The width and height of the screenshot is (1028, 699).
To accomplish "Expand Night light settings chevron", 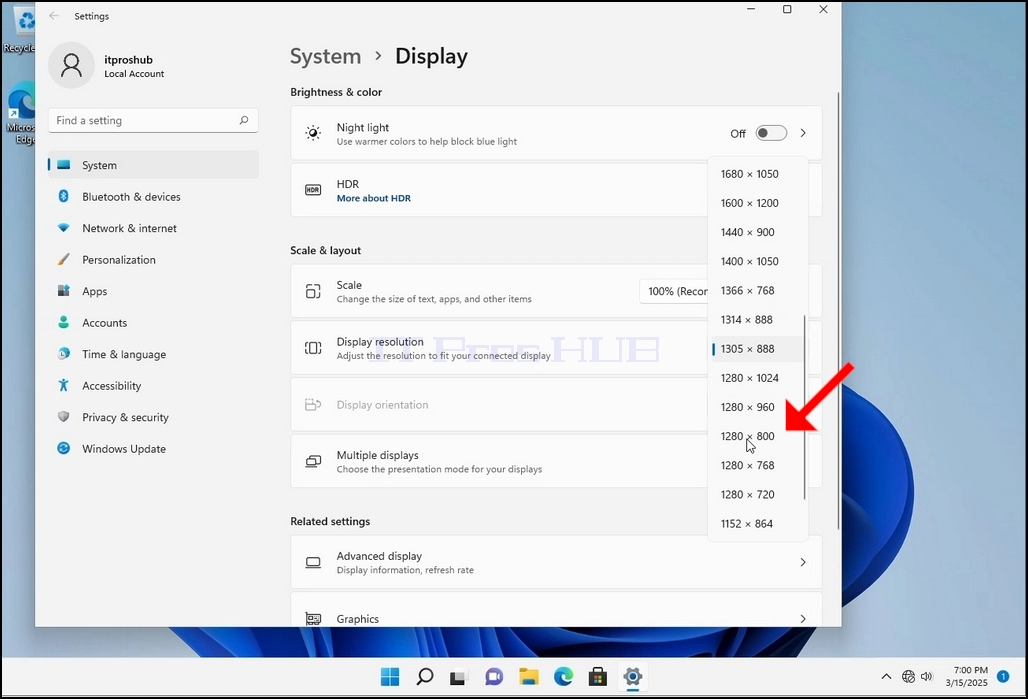I will pos(803,133).
